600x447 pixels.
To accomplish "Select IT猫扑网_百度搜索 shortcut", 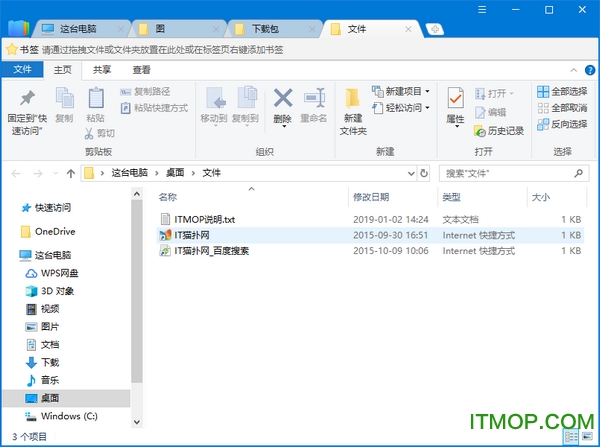I will coord(370,251).
